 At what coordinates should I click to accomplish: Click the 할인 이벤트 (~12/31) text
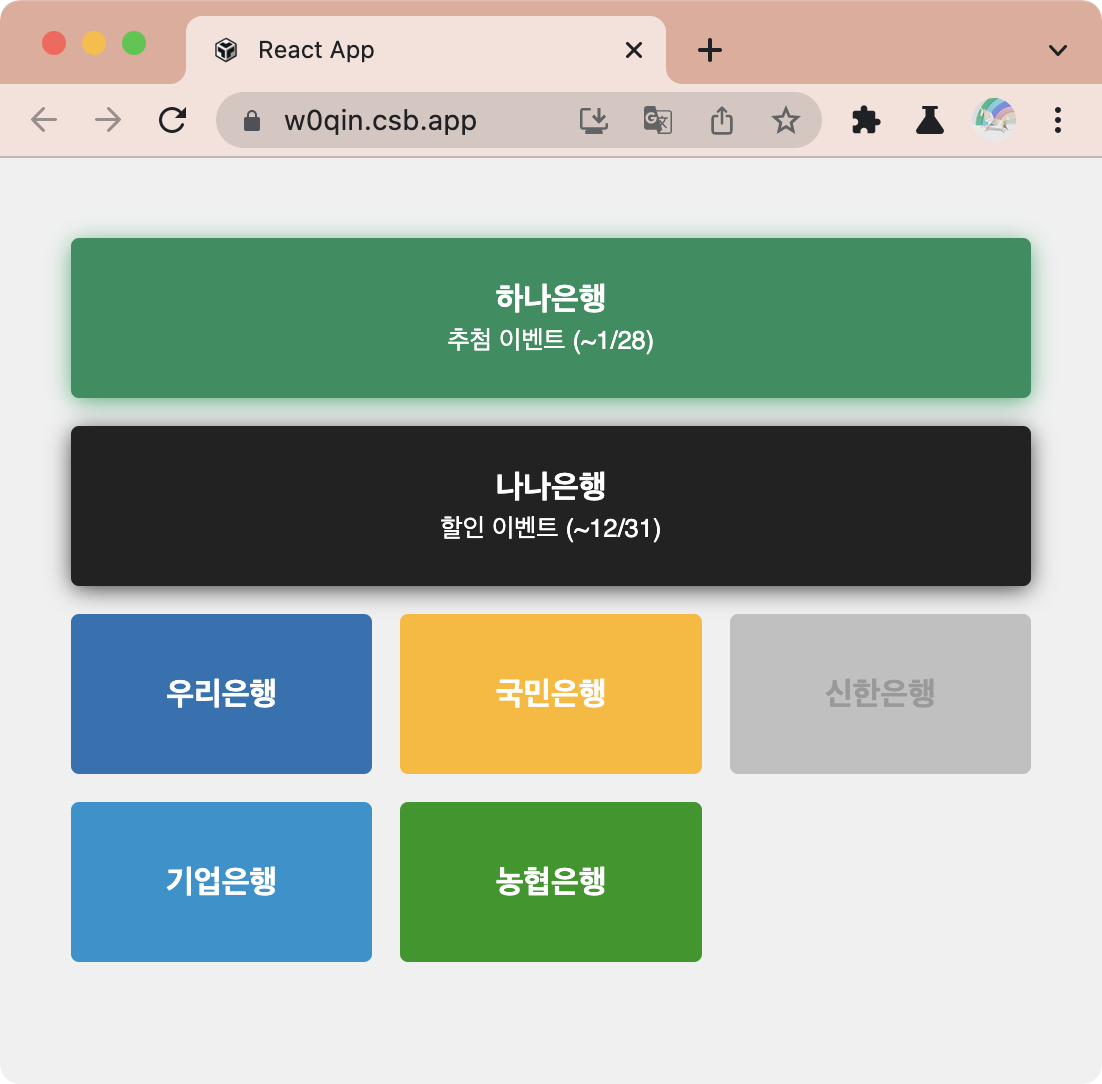(x=551, y=528)
